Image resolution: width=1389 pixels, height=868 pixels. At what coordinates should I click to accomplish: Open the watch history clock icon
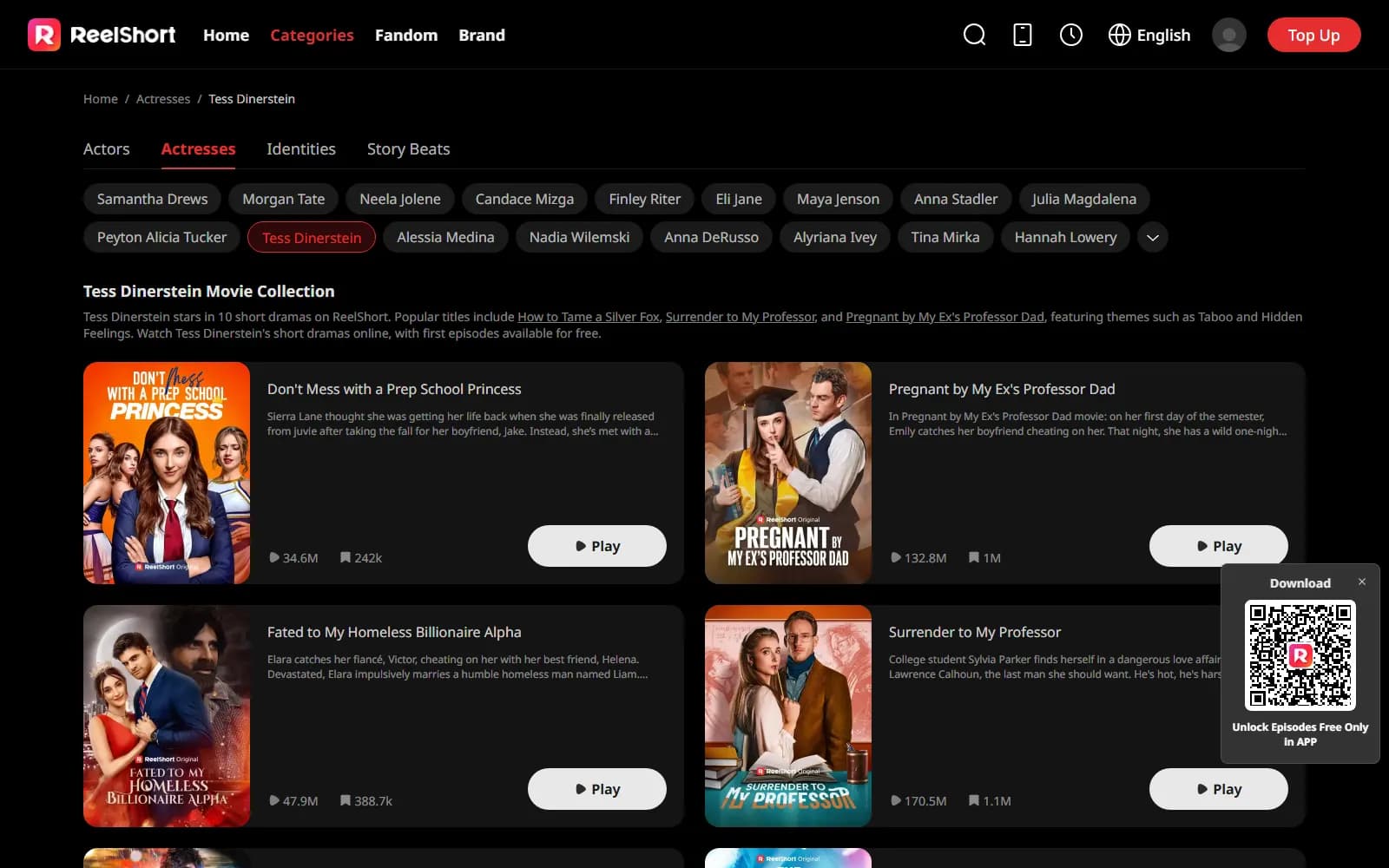pos(1071,35)
